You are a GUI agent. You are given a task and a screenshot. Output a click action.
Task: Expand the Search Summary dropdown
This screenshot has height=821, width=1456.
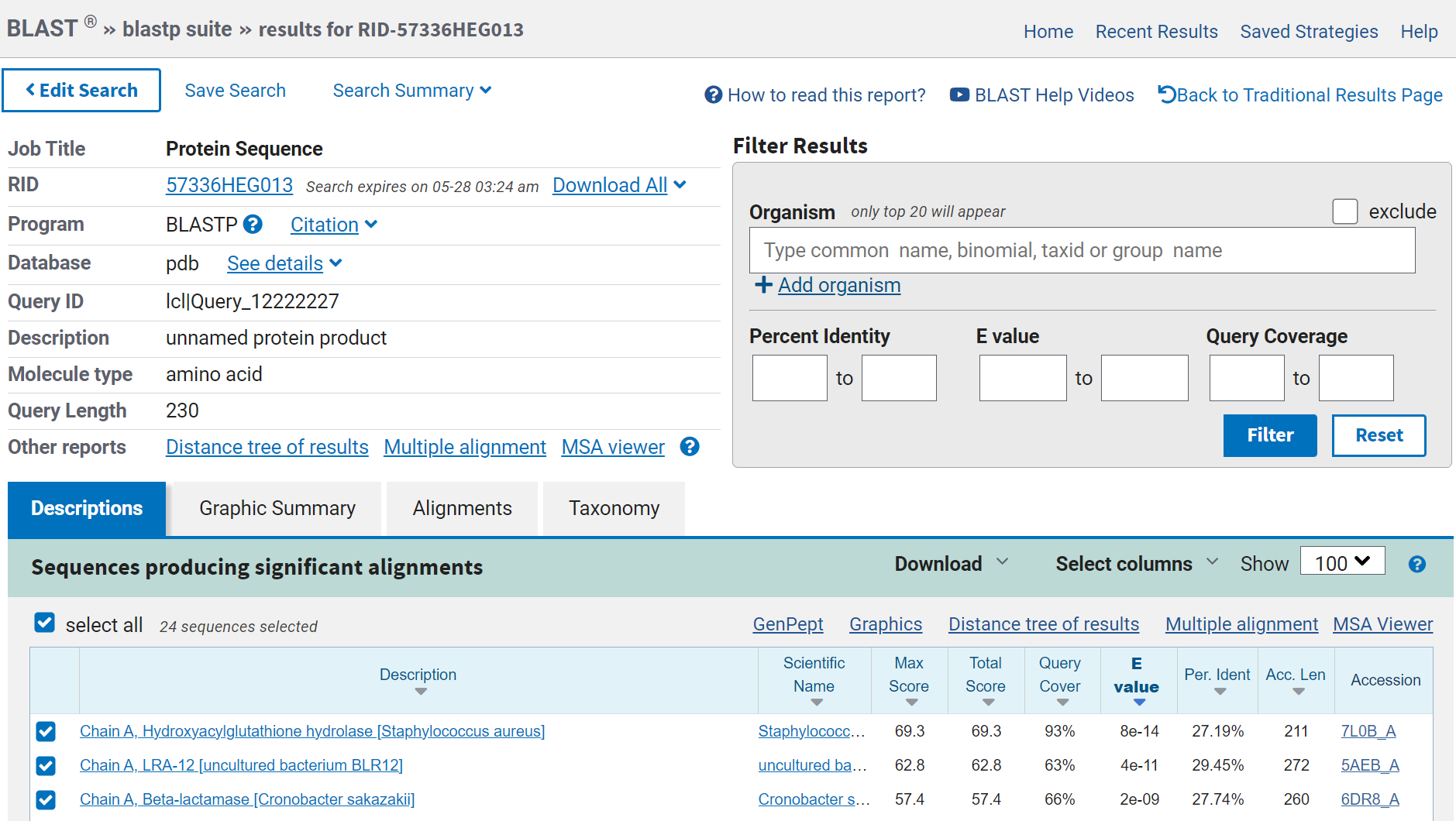412,91
